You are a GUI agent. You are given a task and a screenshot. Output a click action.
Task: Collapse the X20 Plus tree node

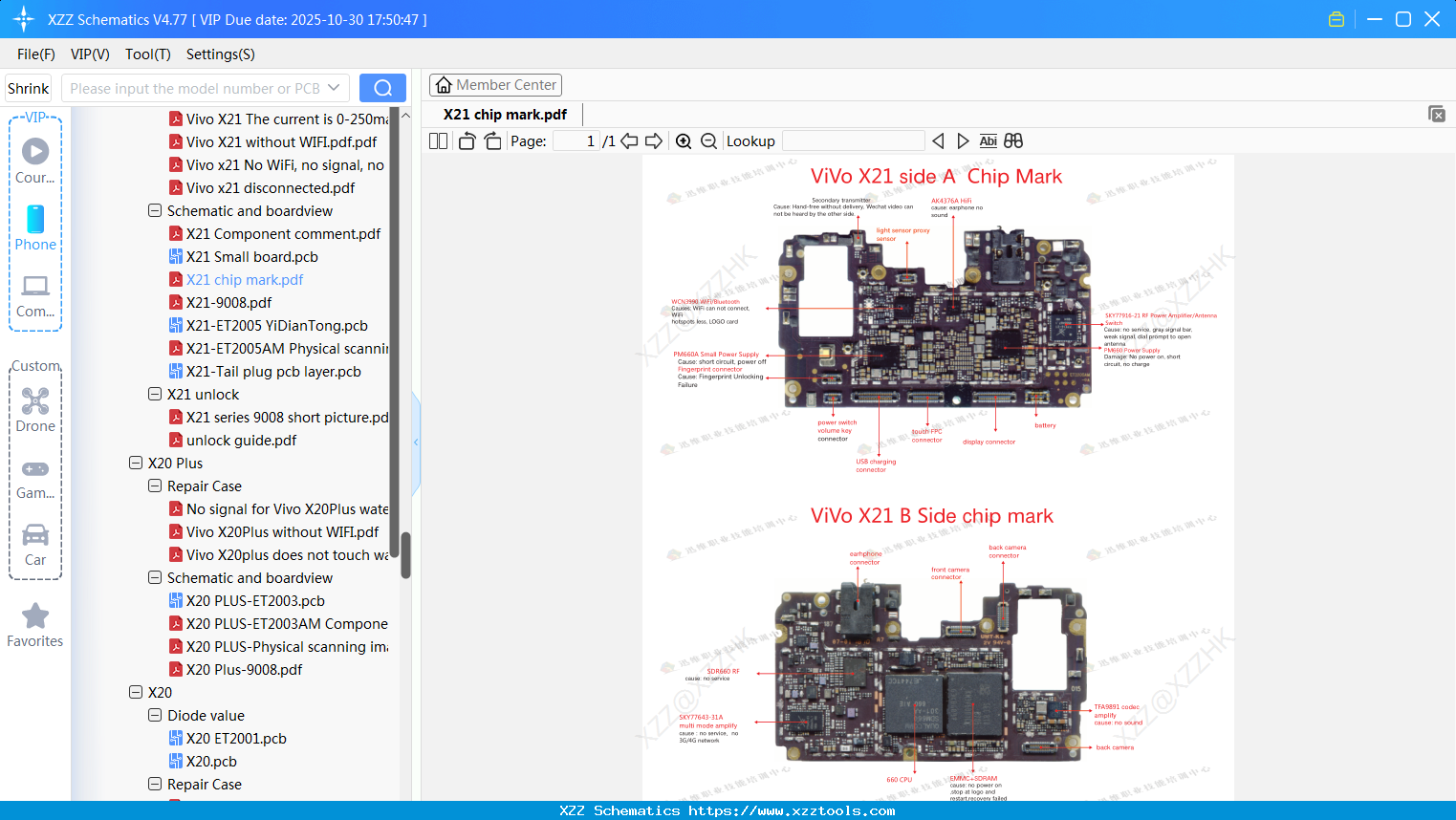(x=135, y=463)
